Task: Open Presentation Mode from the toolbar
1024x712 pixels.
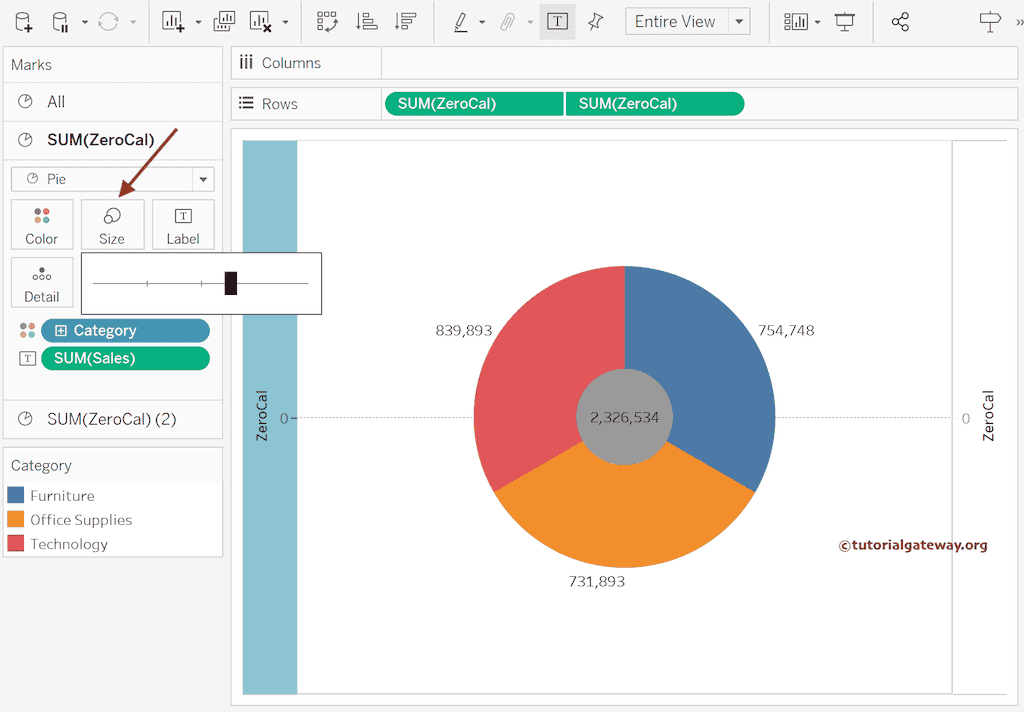Action: tap(845, 21)
